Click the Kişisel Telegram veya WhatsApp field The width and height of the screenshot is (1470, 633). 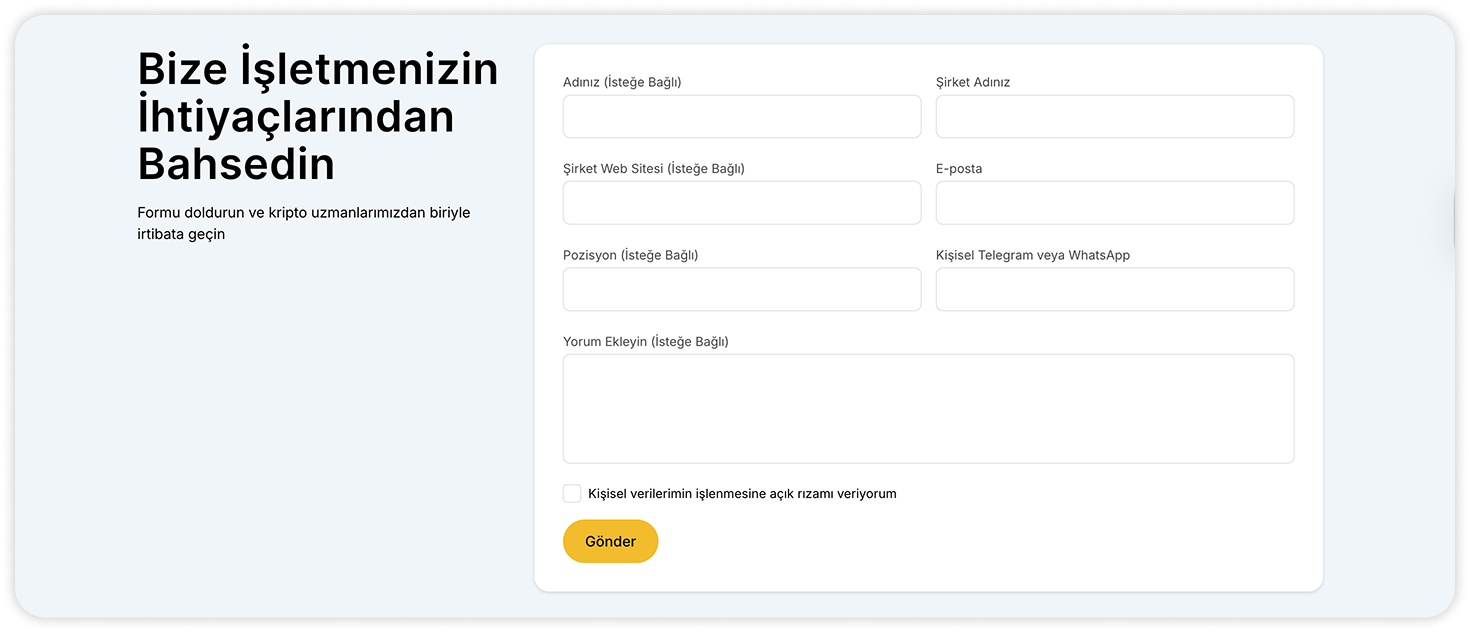(x=1114, y=290)
